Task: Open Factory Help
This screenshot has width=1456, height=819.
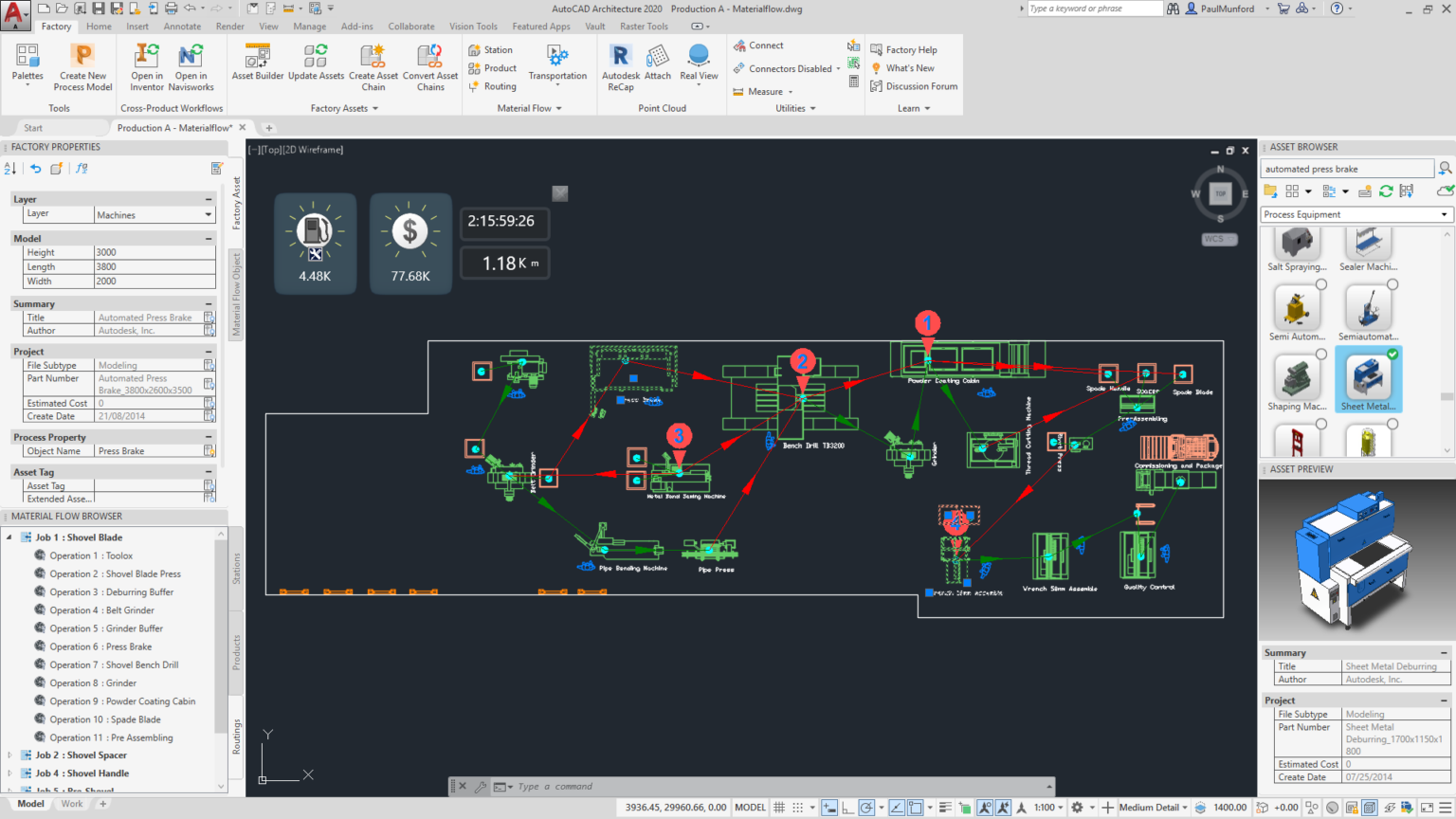Action: [903, 50]
